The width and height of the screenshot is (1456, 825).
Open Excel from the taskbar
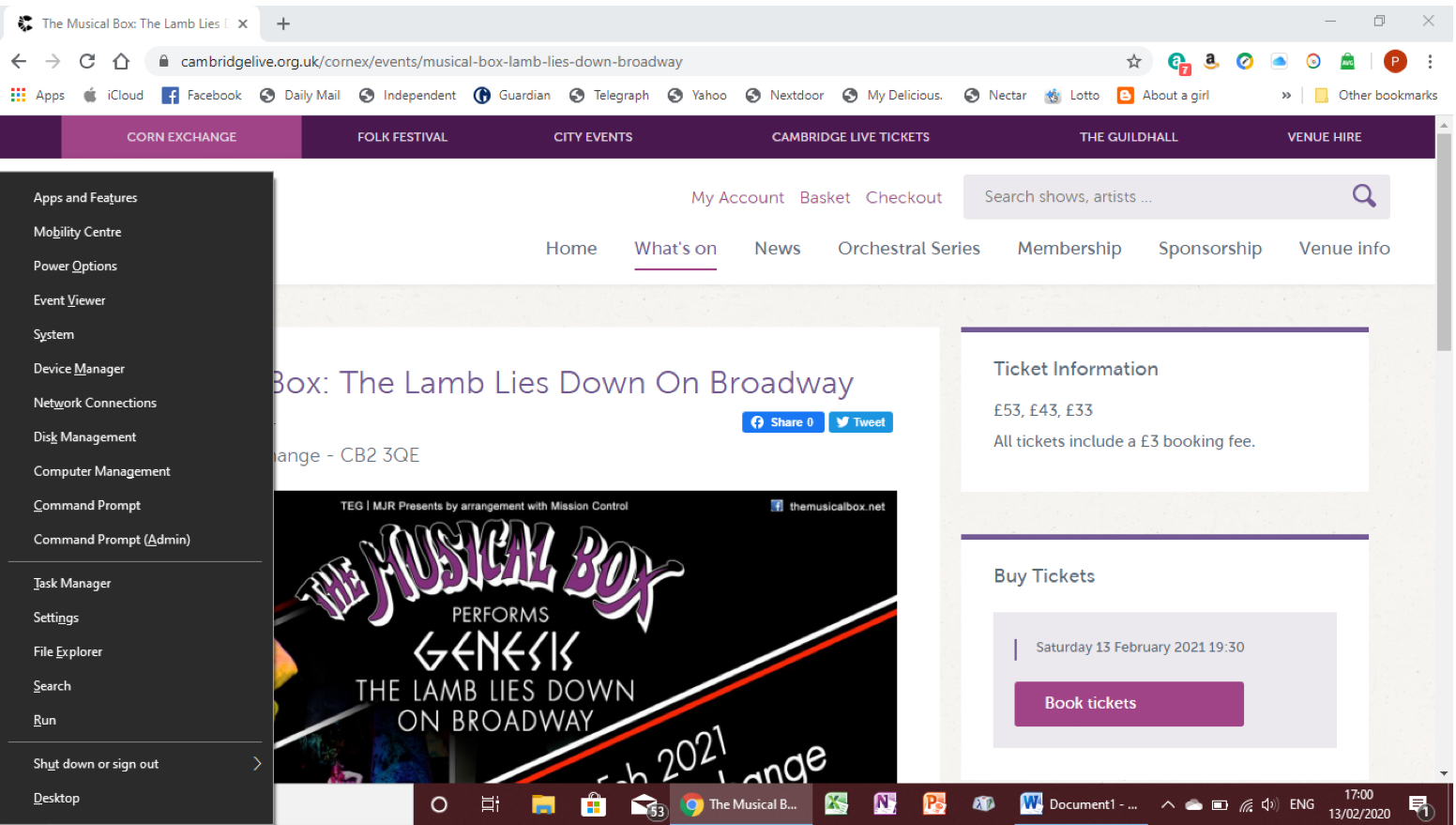836,804
